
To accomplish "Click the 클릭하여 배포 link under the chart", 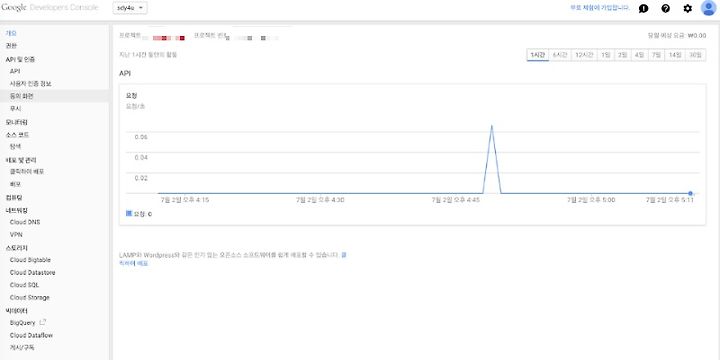I will pos(134,264).
